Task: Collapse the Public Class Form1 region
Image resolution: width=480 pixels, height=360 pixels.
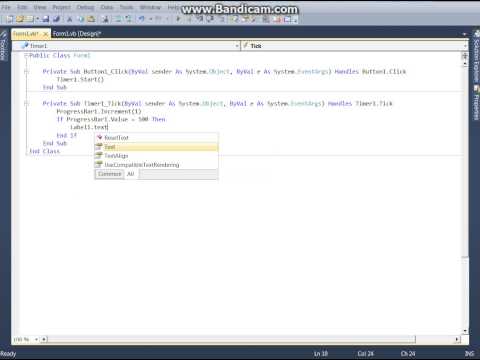Action: (x=26, y=55)
